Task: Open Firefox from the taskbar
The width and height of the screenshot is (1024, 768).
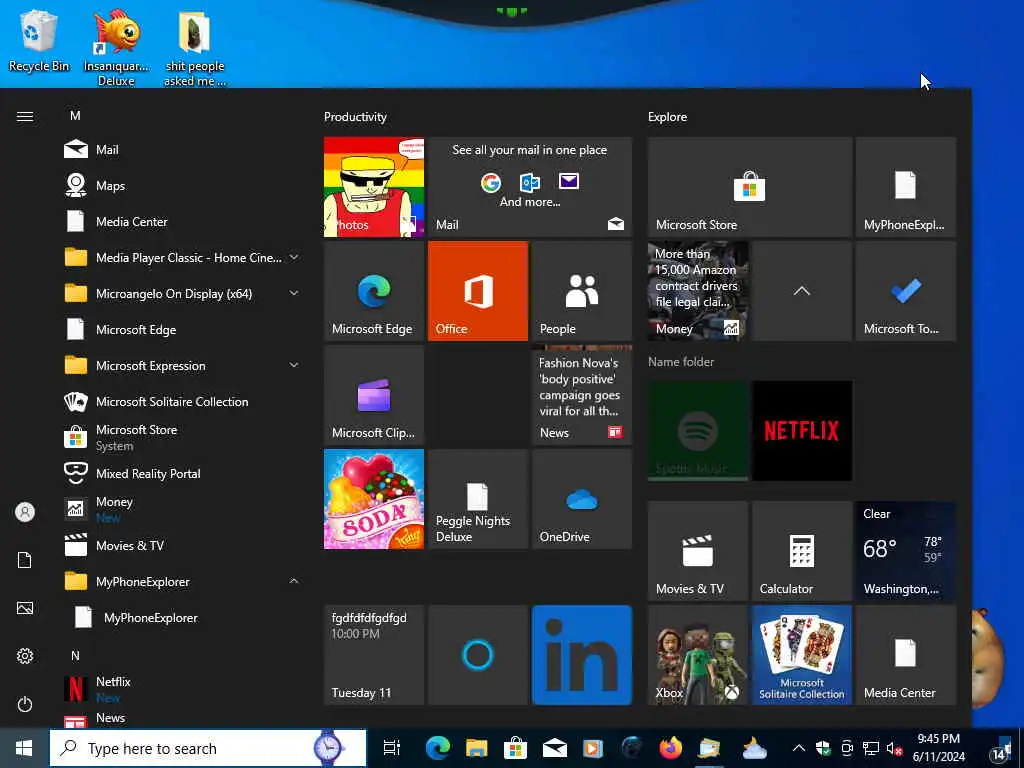Action: (x=670, y=748)
